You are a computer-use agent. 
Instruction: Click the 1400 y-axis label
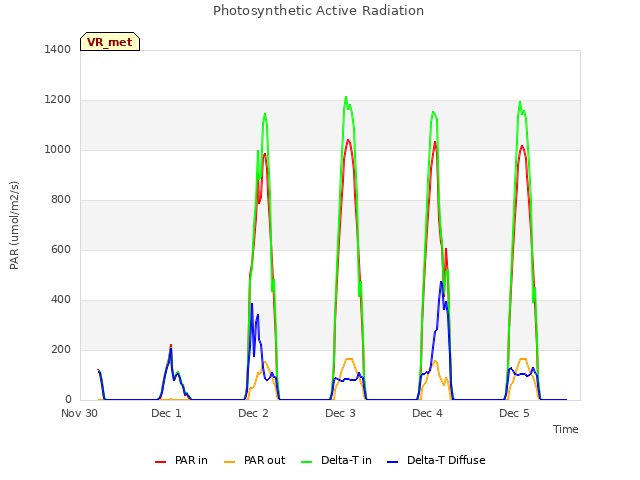[x=58, y=49]
